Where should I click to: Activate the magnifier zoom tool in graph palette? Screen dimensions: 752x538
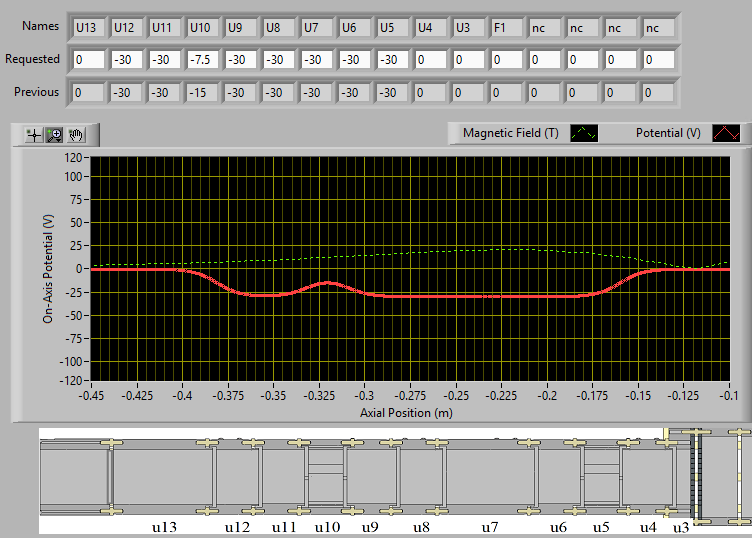[55, 135]
